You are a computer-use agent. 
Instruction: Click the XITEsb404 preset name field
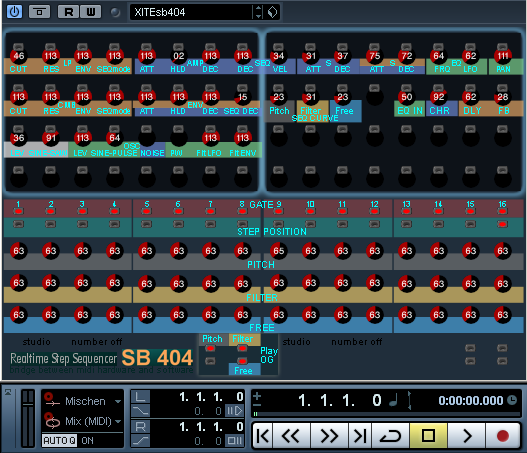click(x=191, y=12)
